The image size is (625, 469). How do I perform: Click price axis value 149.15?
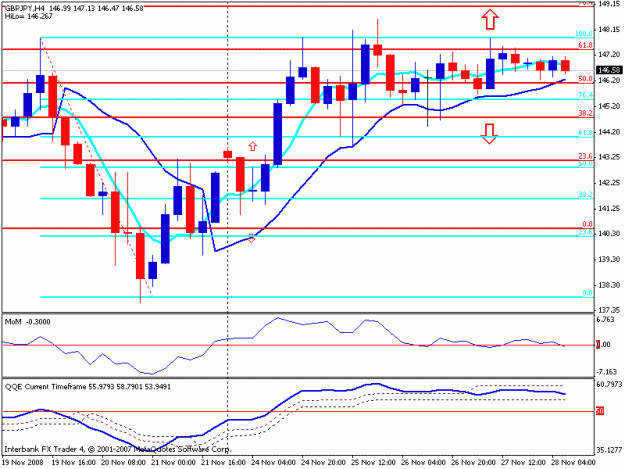click(x=609, y=4)
